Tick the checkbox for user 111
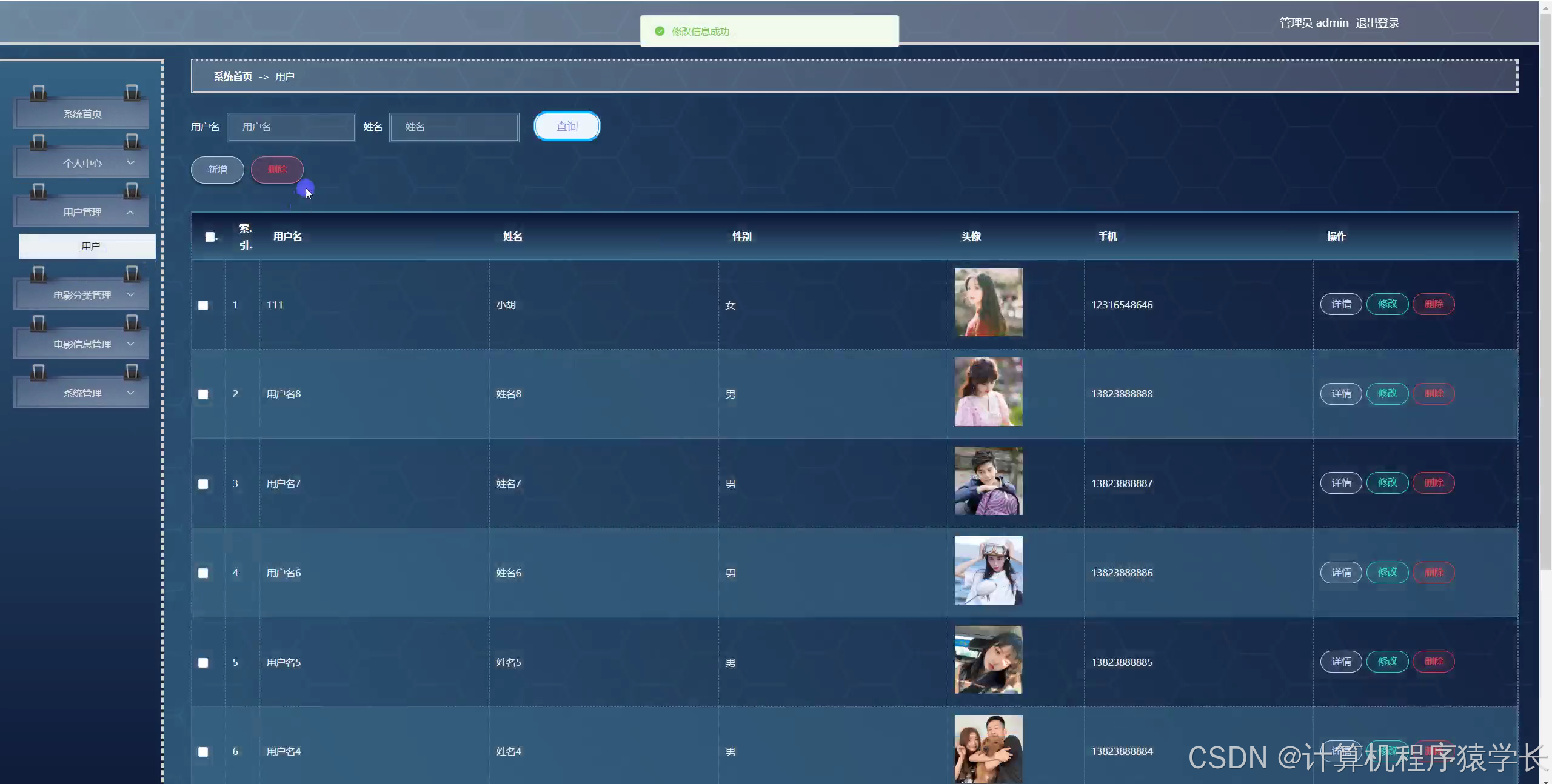The image size is (1552, 784). 203,305
